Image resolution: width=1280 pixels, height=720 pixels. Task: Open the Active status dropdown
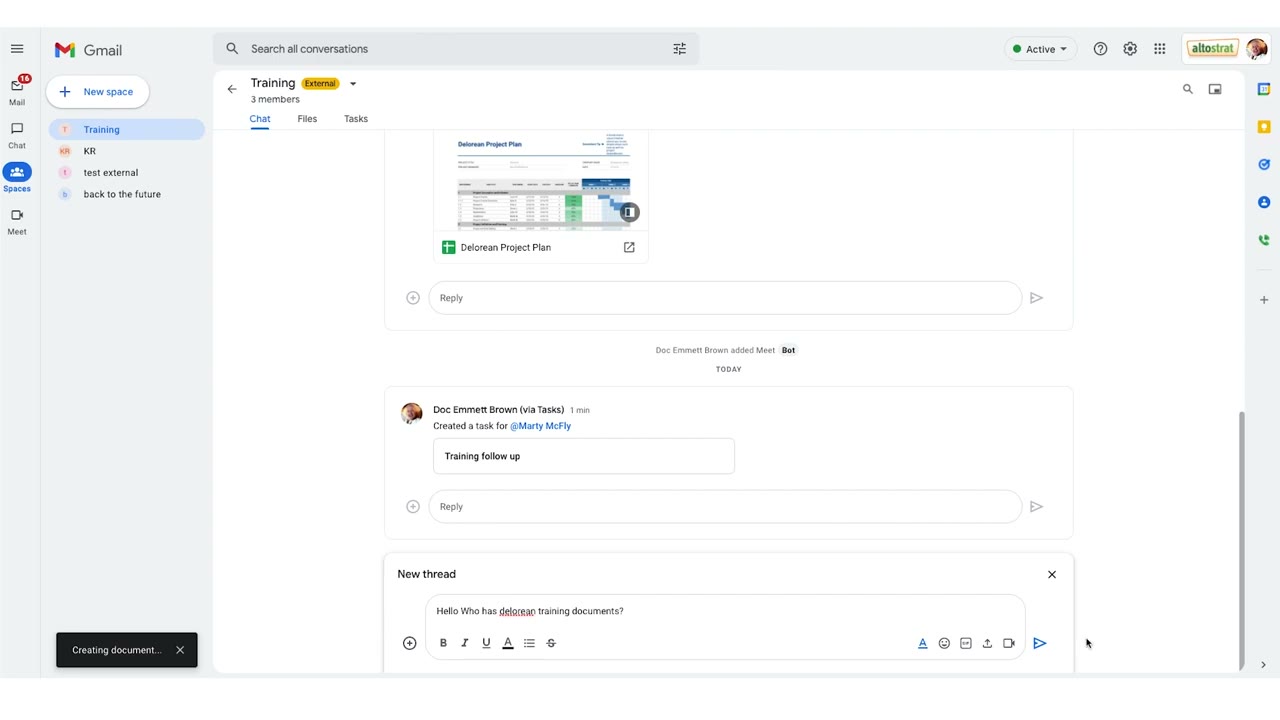(x=1040, y=49)
